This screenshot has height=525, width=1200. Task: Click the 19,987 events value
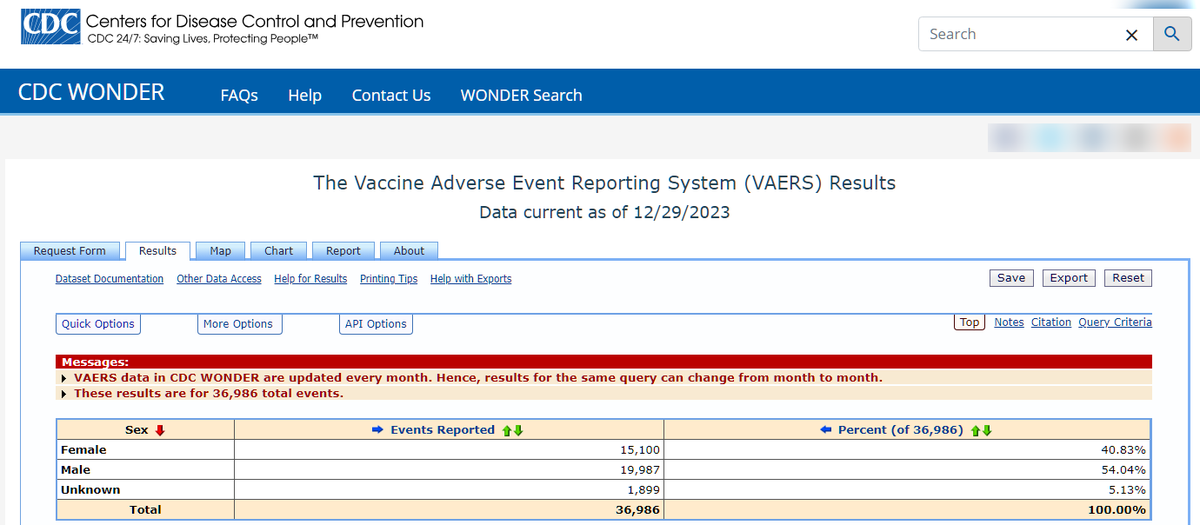coord(638,470)
